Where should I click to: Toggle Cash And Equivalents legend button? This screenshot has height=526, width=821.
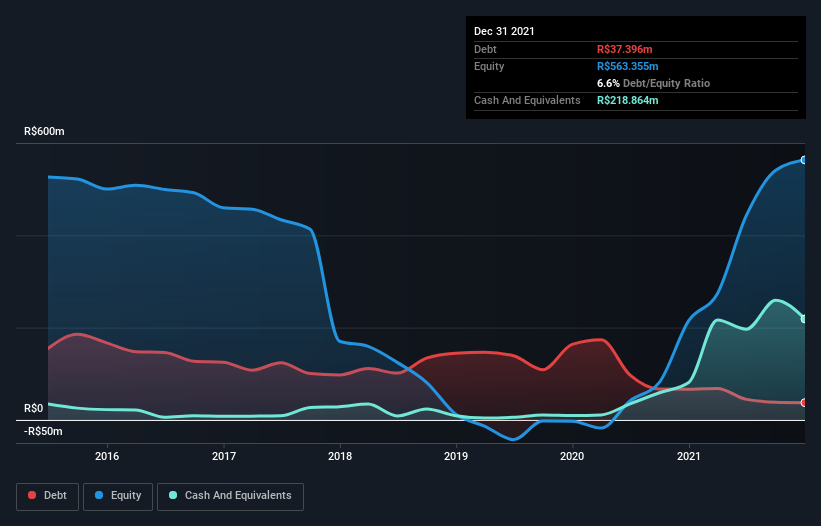click(x=230, y=496)
